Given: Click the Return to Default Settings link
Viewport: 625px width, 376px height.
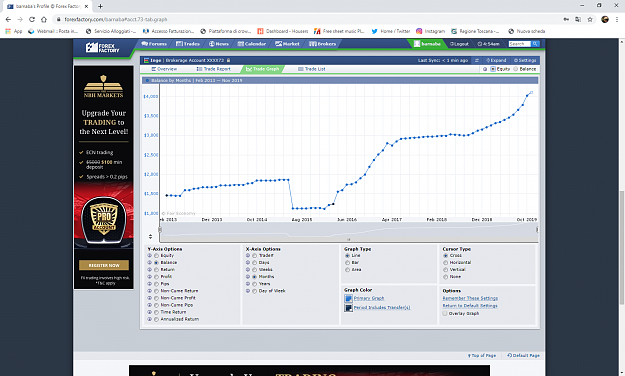Looking at the screenshot, I should pyautogui.click(x=470, y=306).
